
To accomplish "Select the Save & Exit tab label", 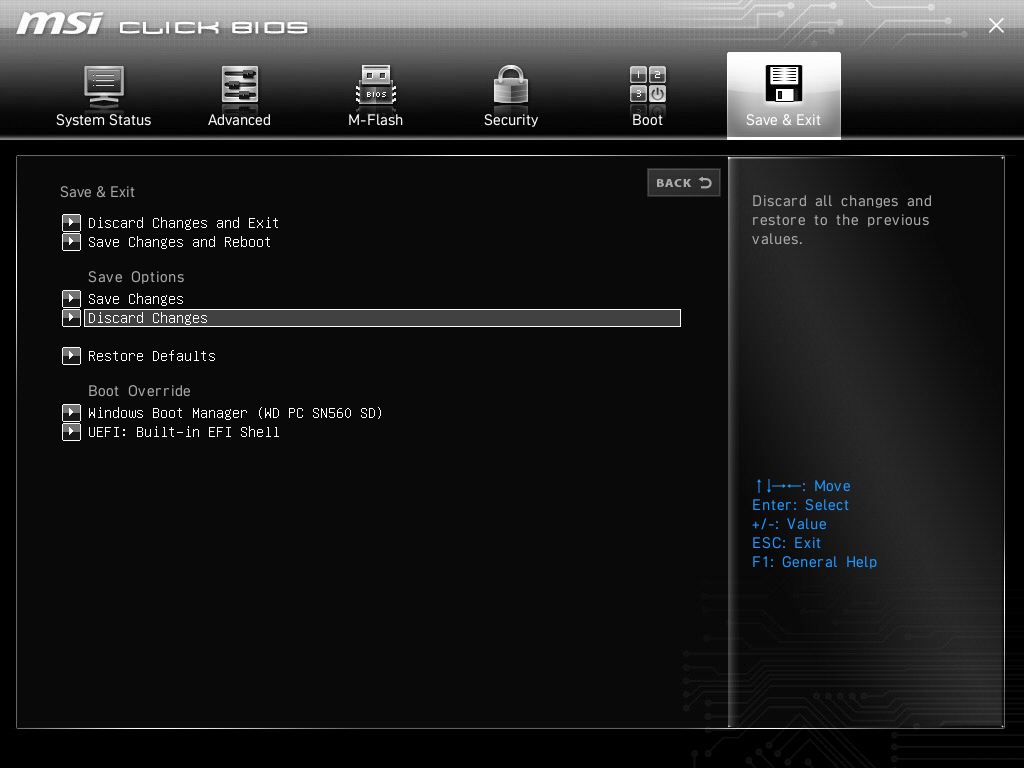I will tap(783, 120).
